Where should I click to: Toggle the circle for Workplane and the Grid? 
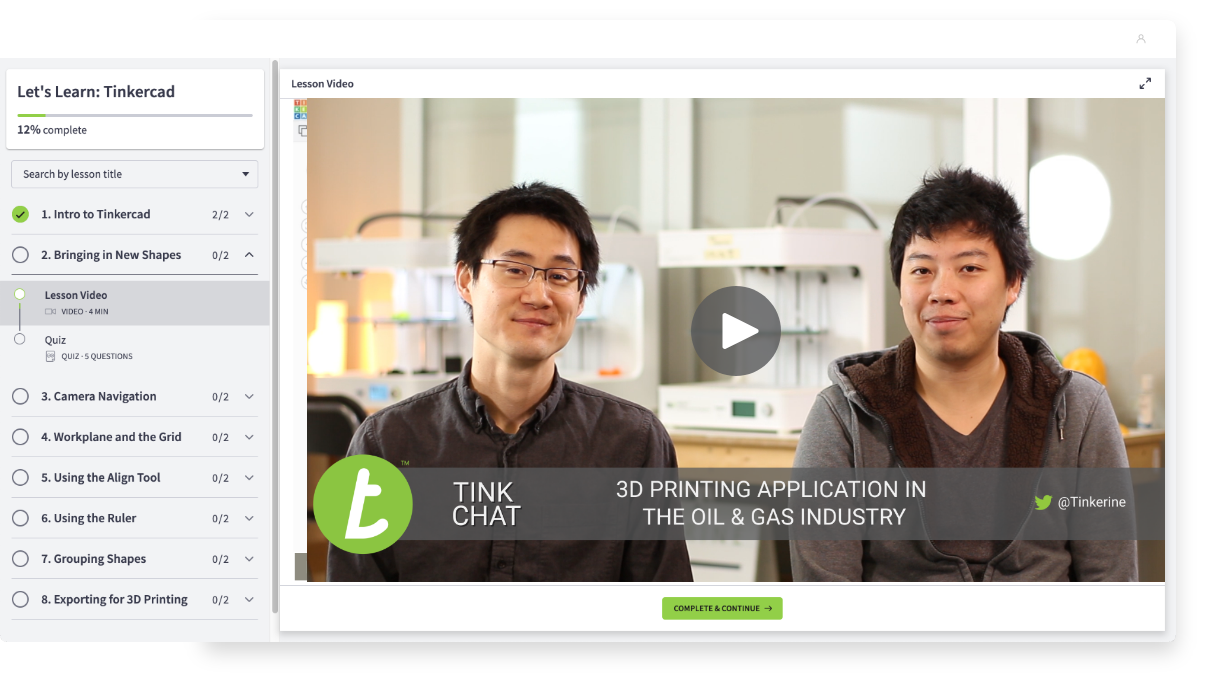(x=20, y=437)
